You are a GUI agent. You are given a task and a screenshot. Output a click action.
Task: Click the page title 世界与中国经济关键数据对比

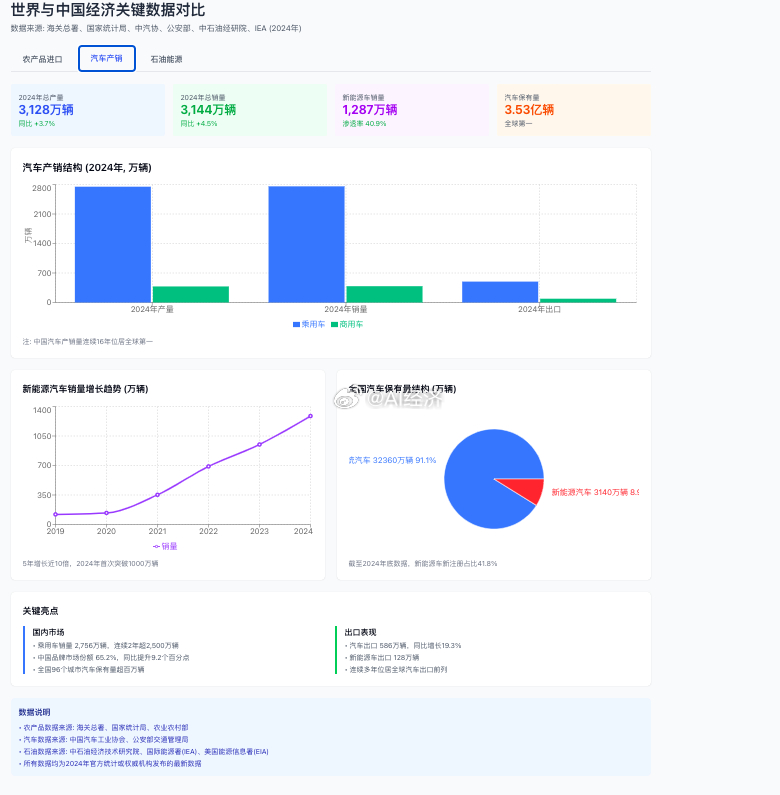pos(108,10)
